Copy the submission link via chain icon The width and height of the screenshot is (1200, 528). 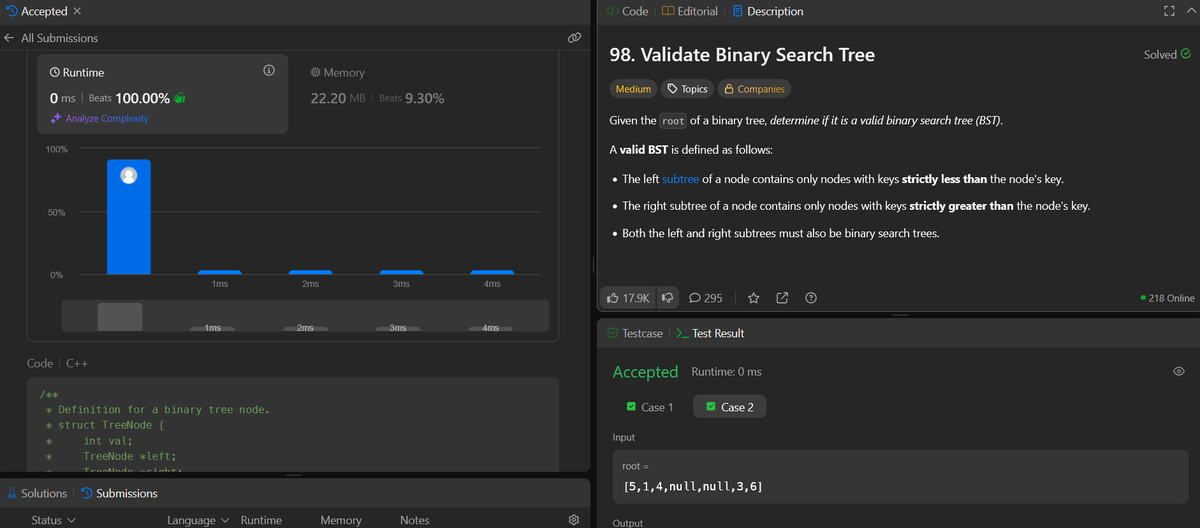[574, 38]
